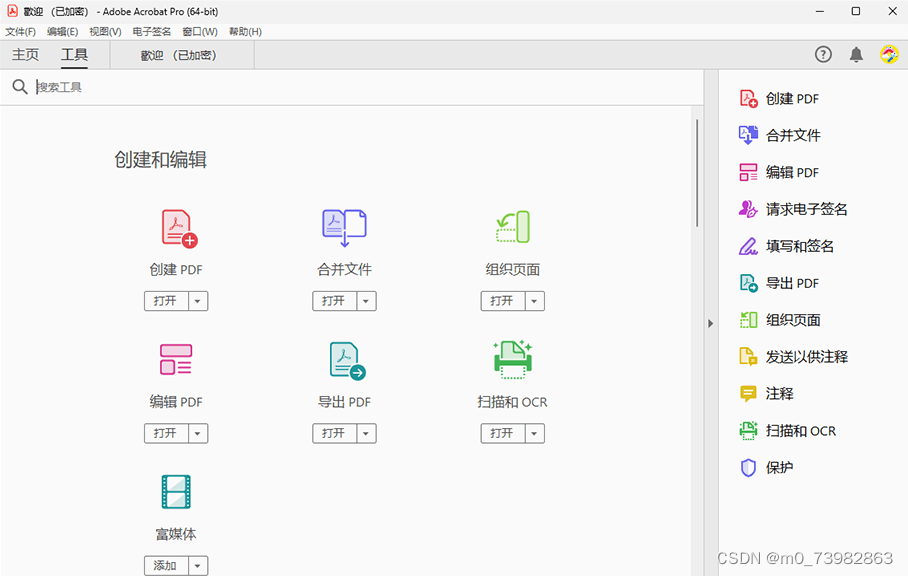Expand dropdown arrow next to 编辑 PDF 打开
The height and width of the screenshot is (576, 908).
[198, 434]
